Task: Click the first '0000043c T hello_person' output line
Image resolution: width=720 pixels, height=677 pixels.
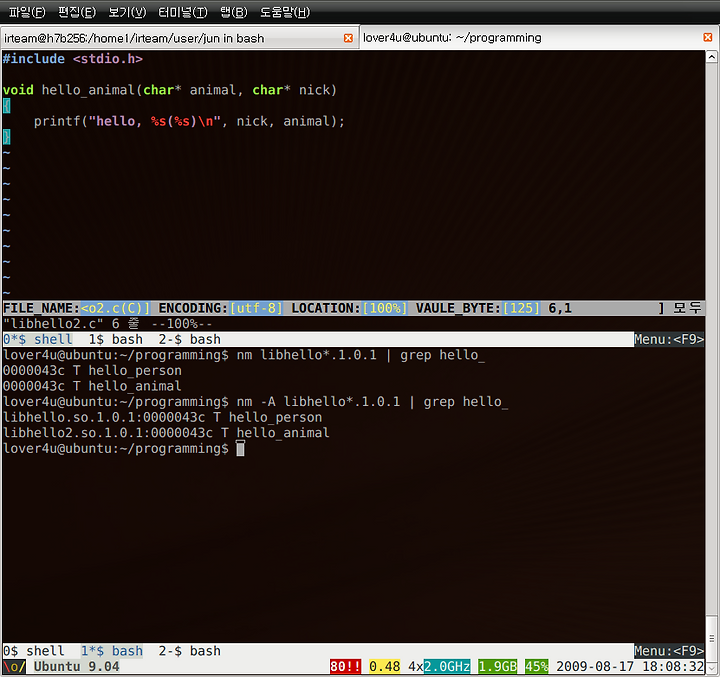Action: point(92,371)
